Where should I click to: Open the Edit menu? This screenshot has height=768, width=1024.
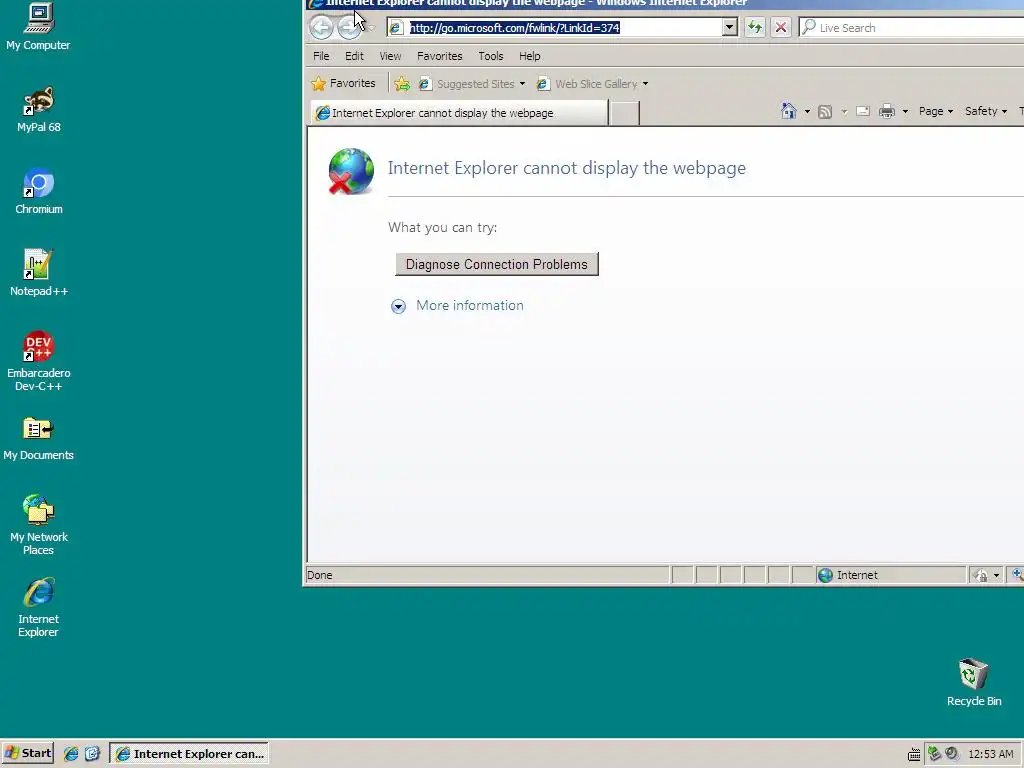tap(354, 56)
